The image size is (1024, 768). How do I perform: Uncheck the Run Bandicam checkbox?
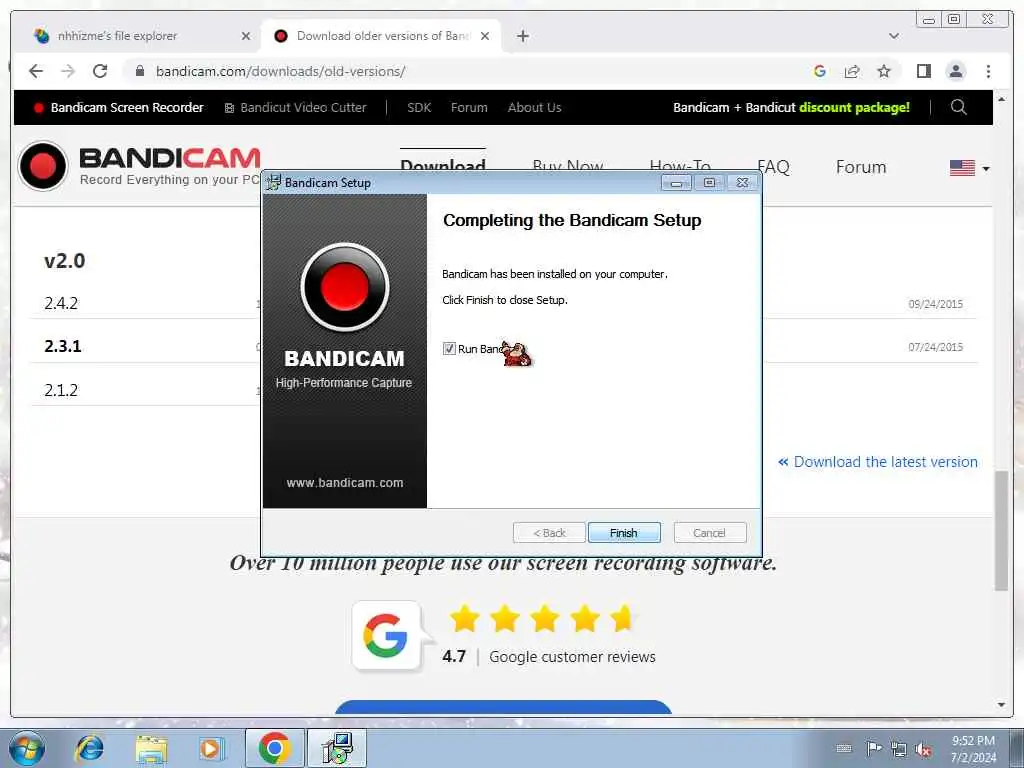(x=449, y=349)
